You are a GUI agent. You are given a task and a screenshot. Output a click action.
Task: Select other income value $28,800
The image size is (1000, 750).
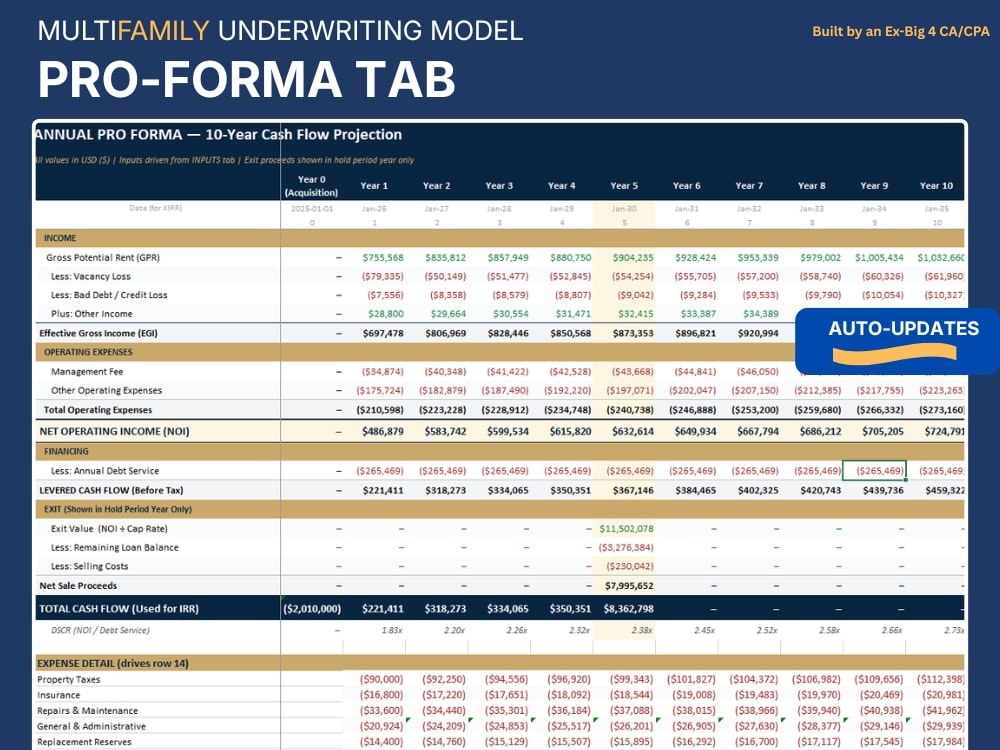click(386, 314)
